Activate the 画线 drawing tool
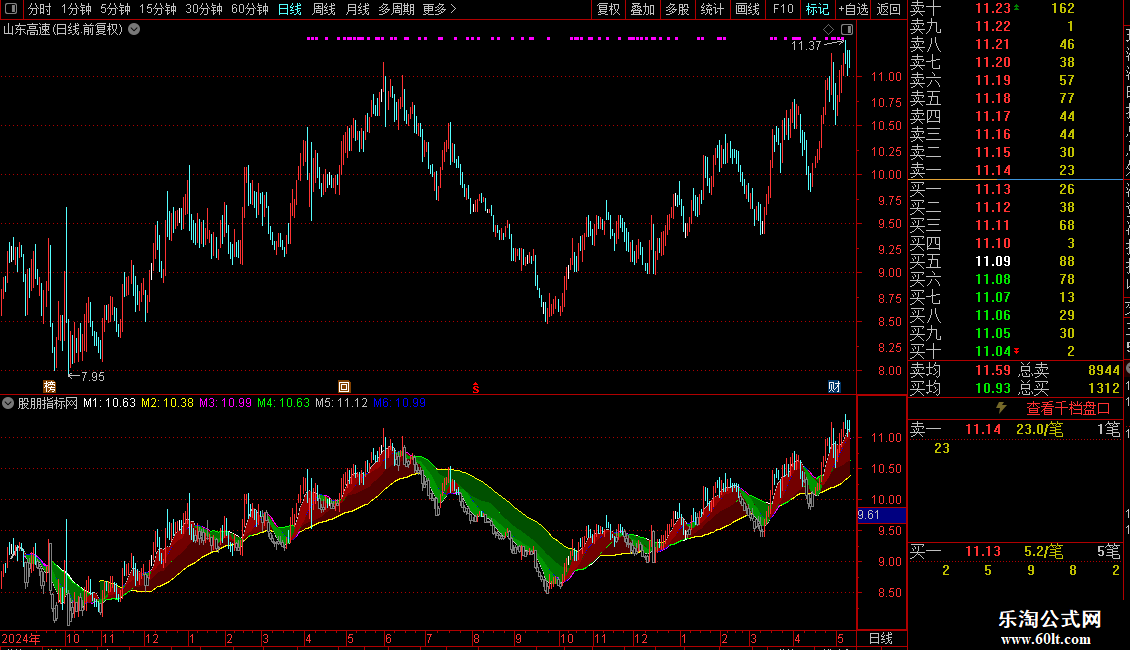 click(x=747, y=9)
